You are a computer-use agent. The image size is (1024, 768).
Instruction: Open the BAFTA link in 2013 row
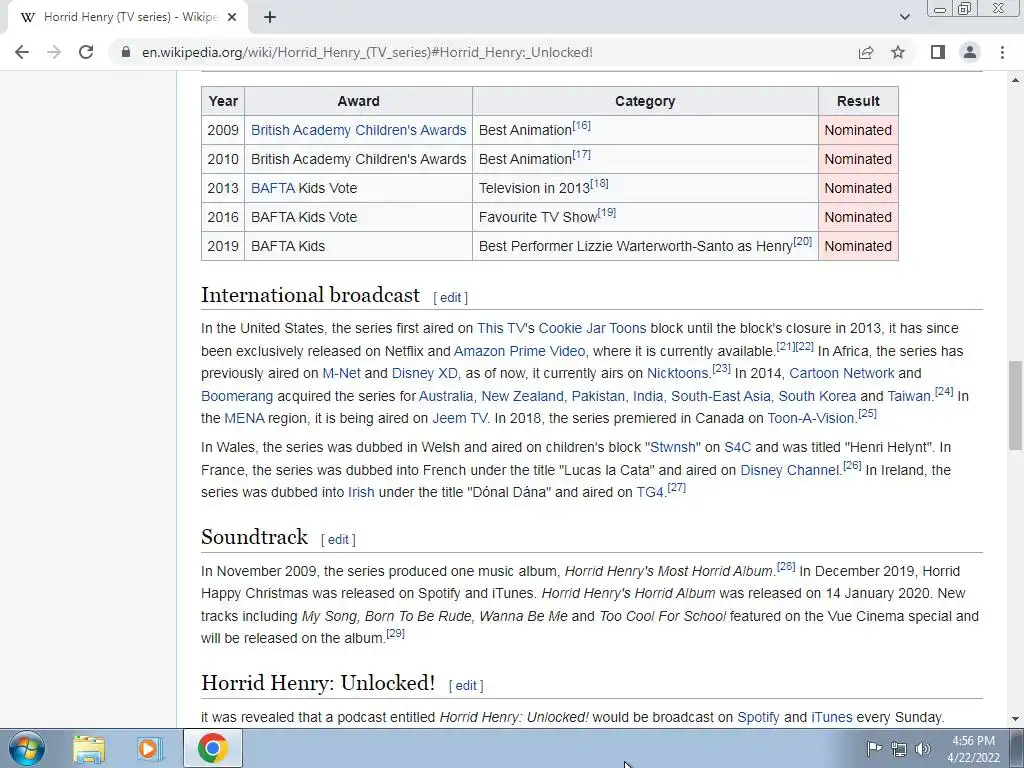pyautogui.click(x=272, y=188)
